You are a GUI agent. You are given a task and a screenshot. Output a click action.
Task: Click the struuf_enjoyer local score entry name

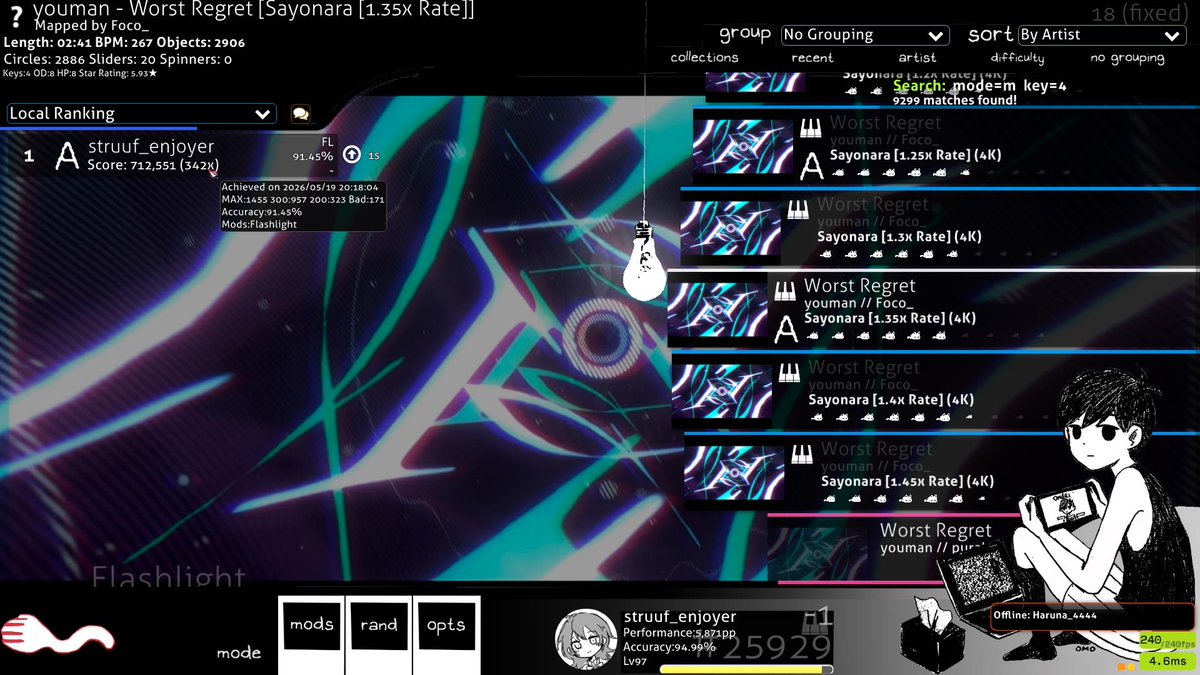click(x=151, y=147)
